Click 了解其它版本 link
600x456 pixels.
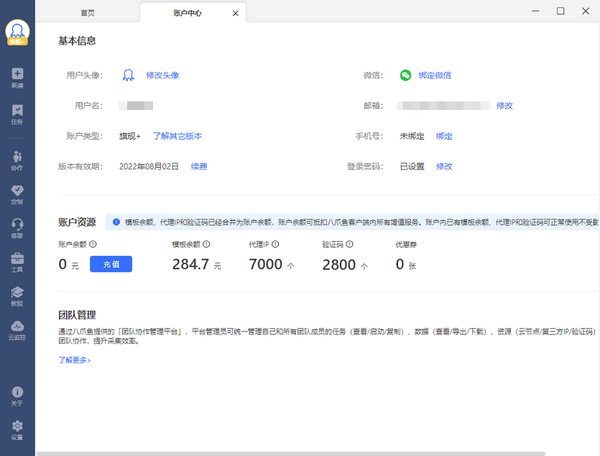(177, 136)
